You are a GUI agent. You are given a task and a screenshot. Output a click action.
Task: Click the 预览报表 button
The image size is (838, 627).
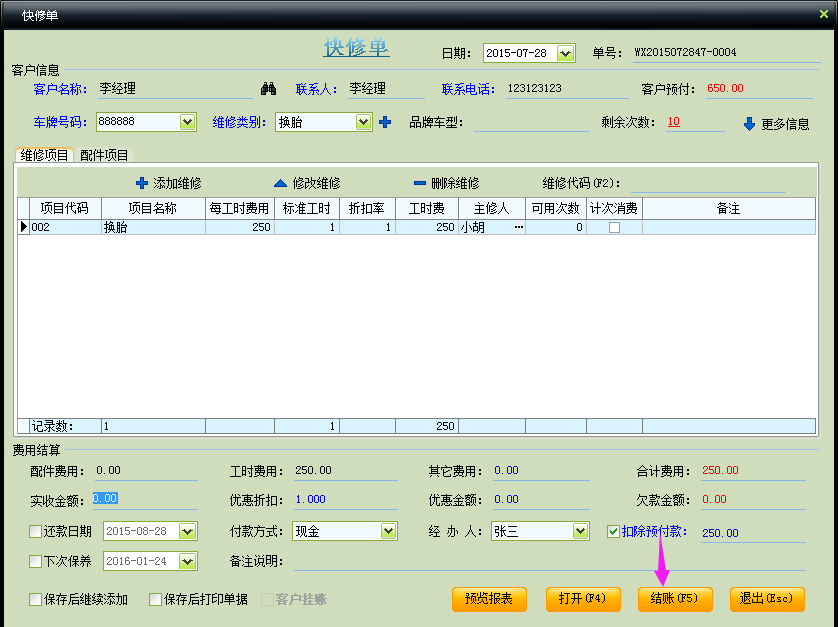click(489, 599)
